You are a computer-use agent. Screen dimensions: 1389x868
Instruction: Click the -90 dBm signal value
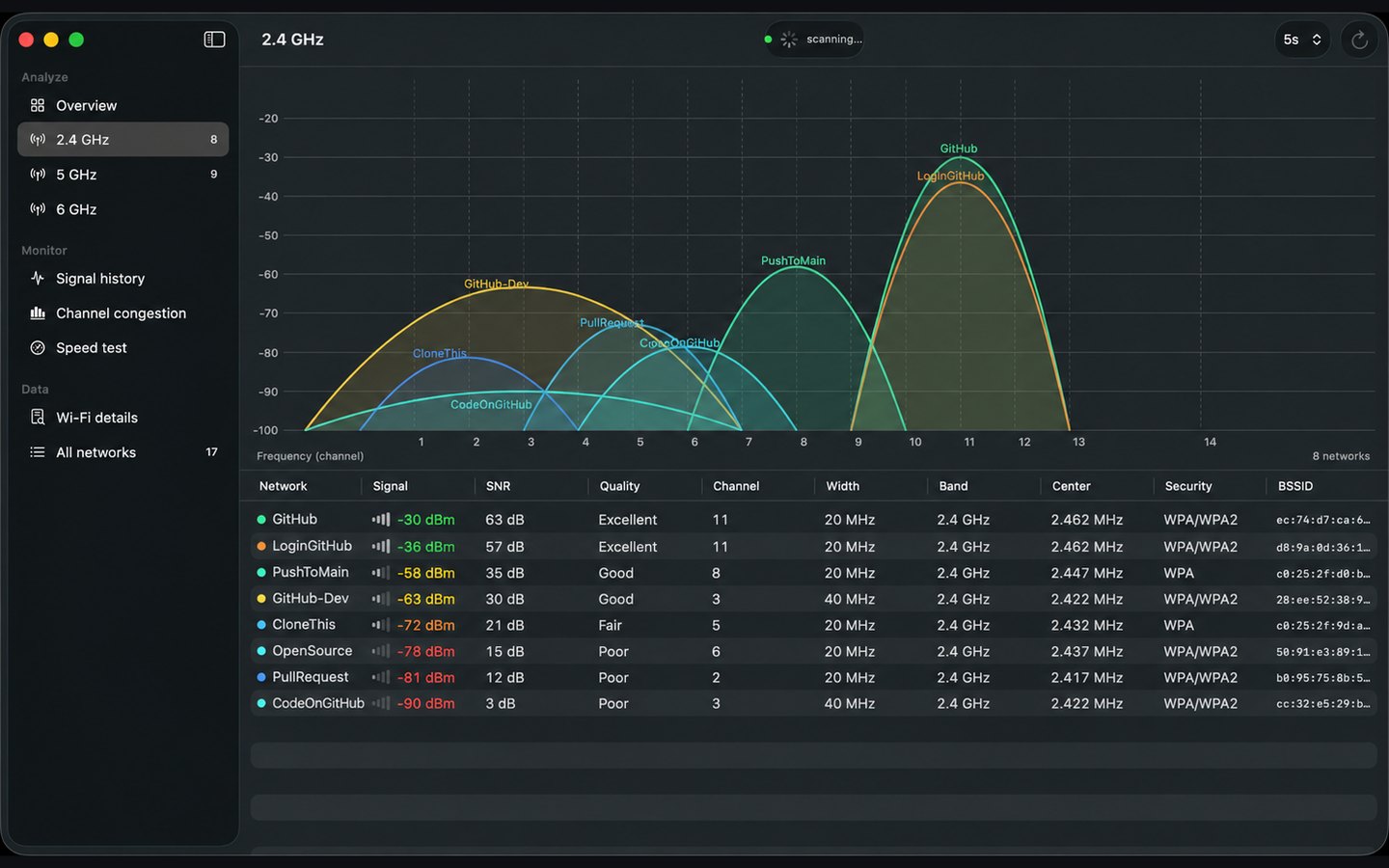point(425,704)
